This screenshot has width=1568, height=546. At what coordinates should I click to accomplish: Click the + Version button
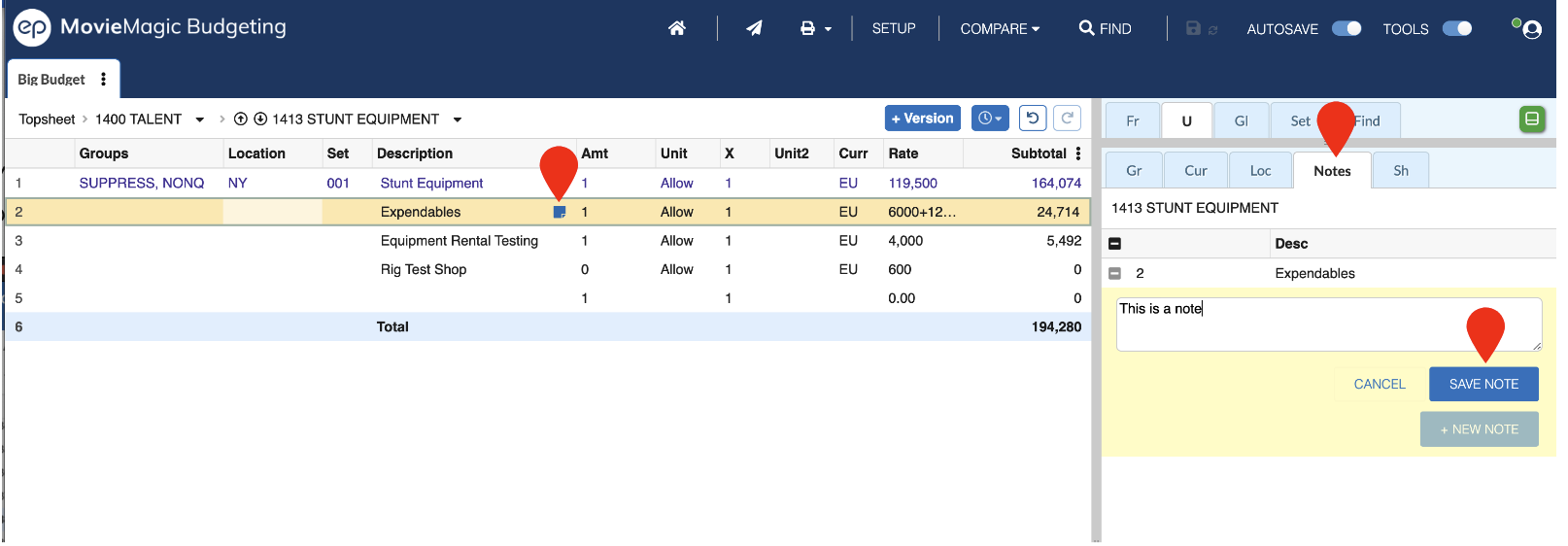pyautogui.click(x=923, y=118)
